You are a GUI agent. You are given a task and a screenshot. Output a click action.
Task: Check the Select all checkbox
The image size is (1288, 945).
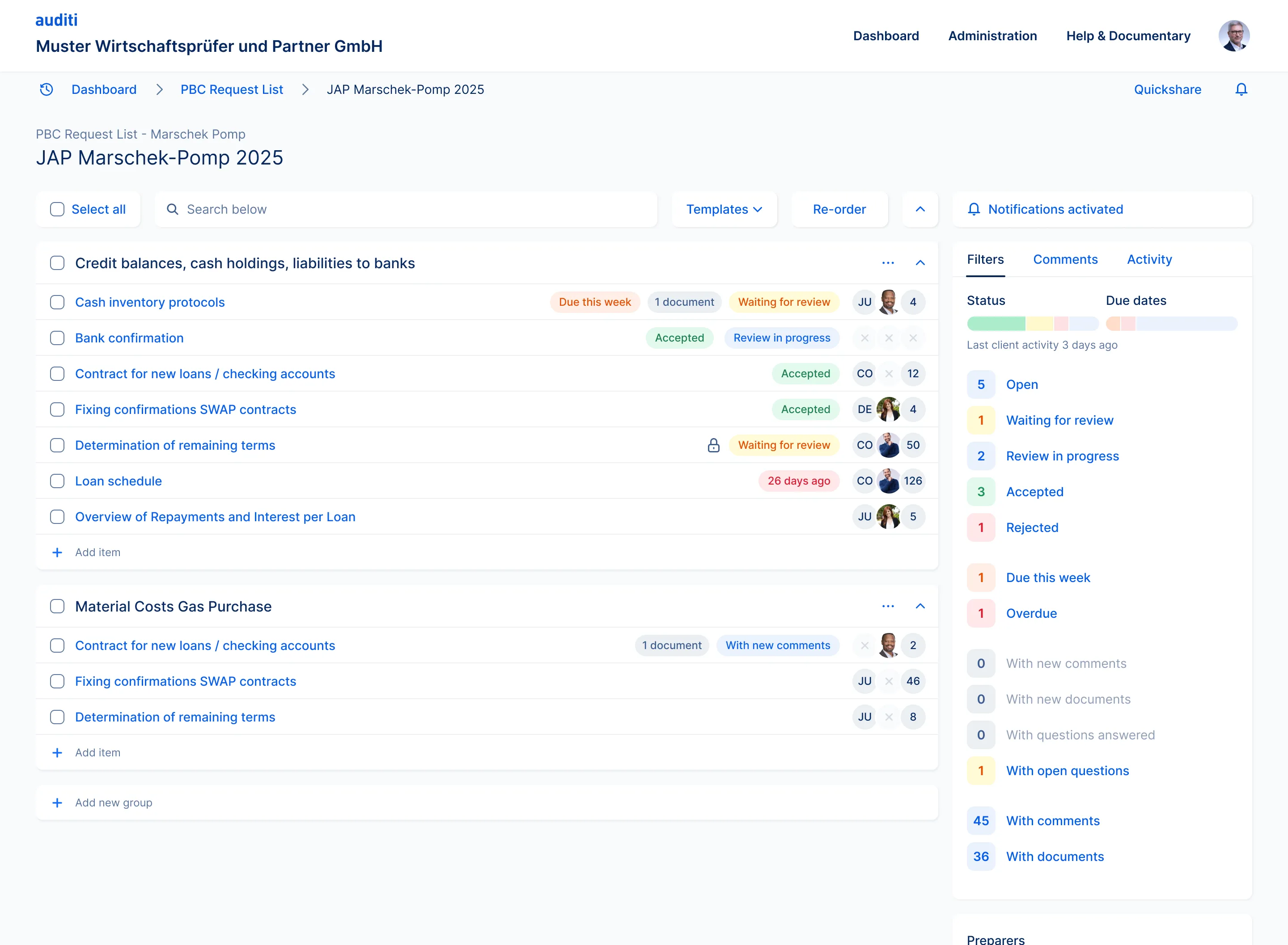(x=57, y=209)
